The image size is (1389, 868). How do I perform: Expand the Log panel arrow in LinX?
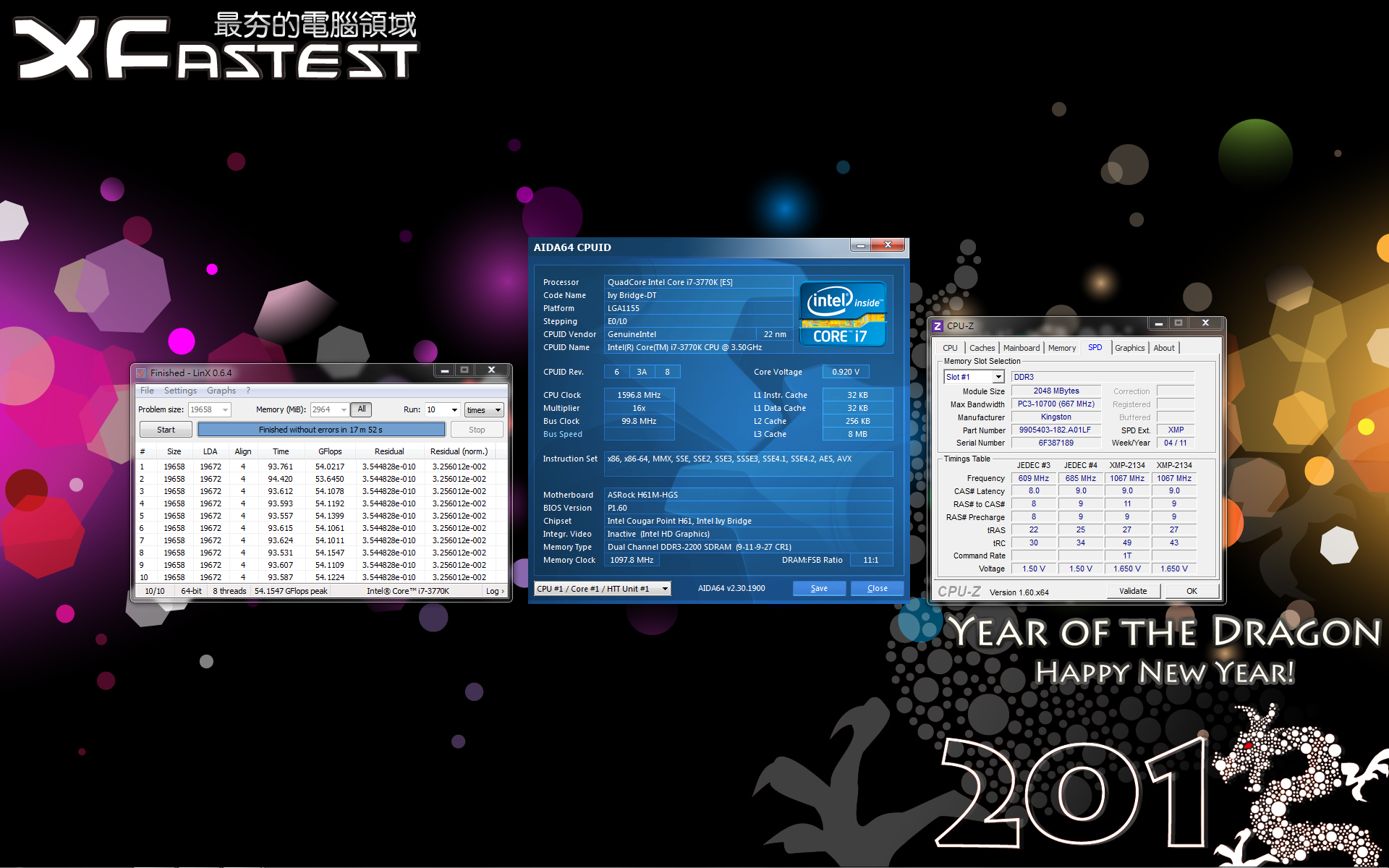point(503,591)
